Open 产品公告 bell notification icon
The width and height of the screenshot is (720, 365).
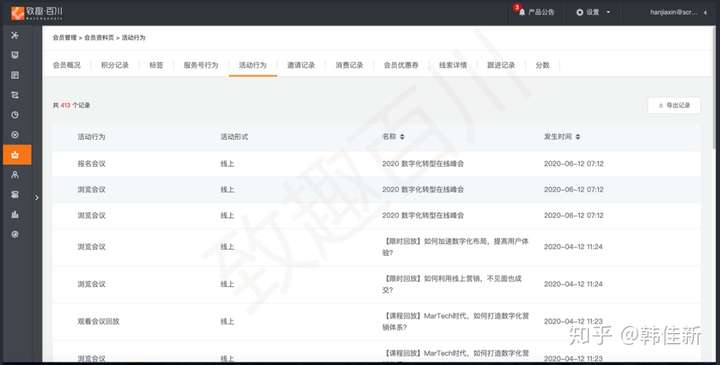(522, 12)
